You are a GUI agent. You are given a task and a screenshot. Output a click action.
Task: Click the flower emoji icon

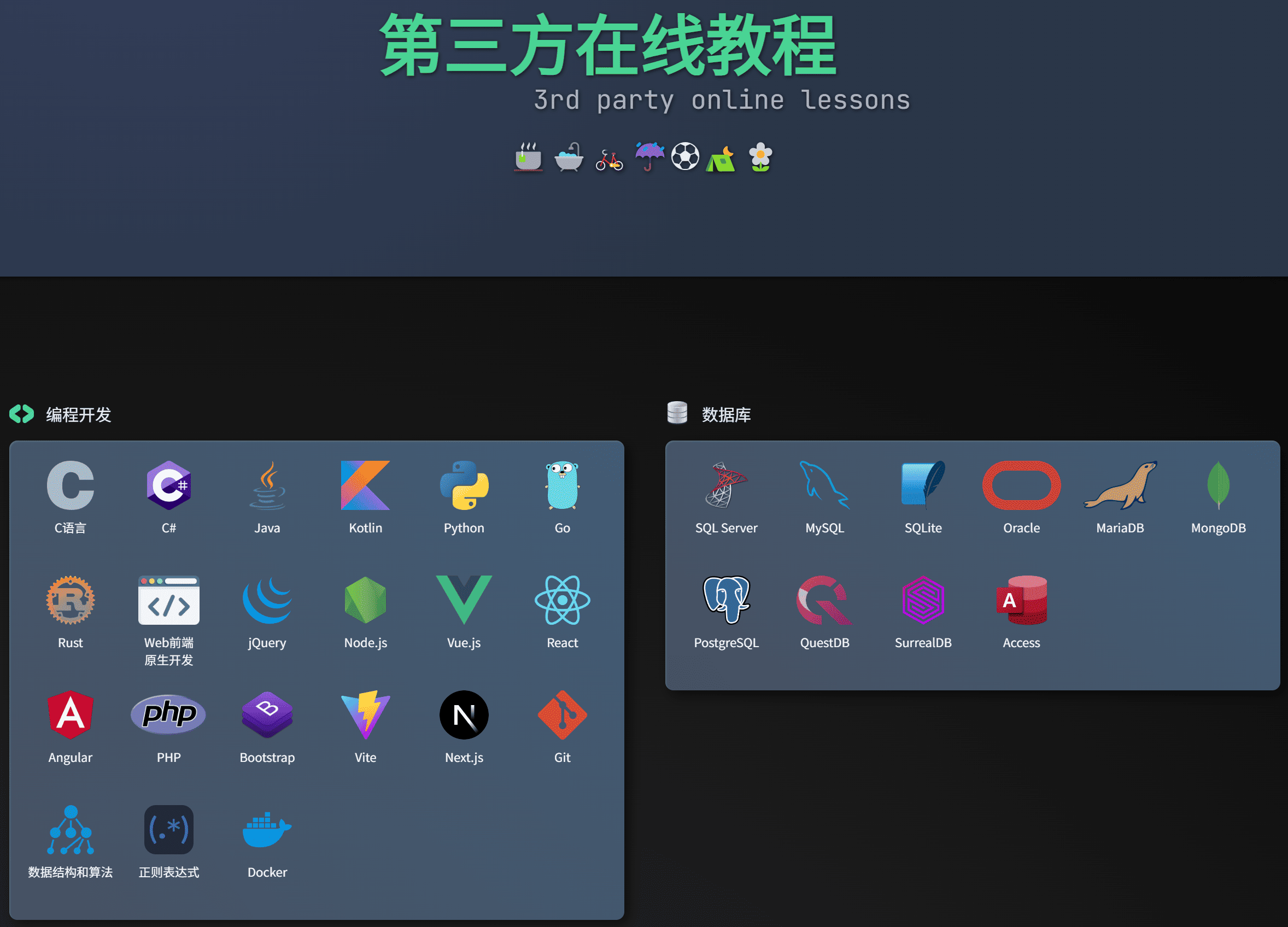coord(760,157)
